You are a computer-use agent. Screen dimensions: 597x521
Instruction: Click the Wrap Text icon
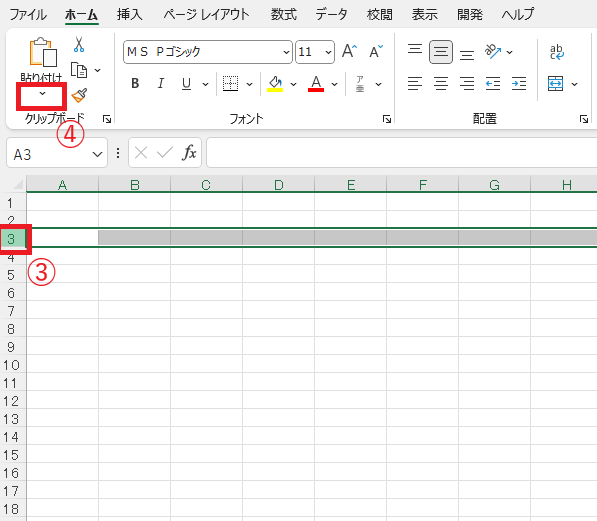point(557,52)
